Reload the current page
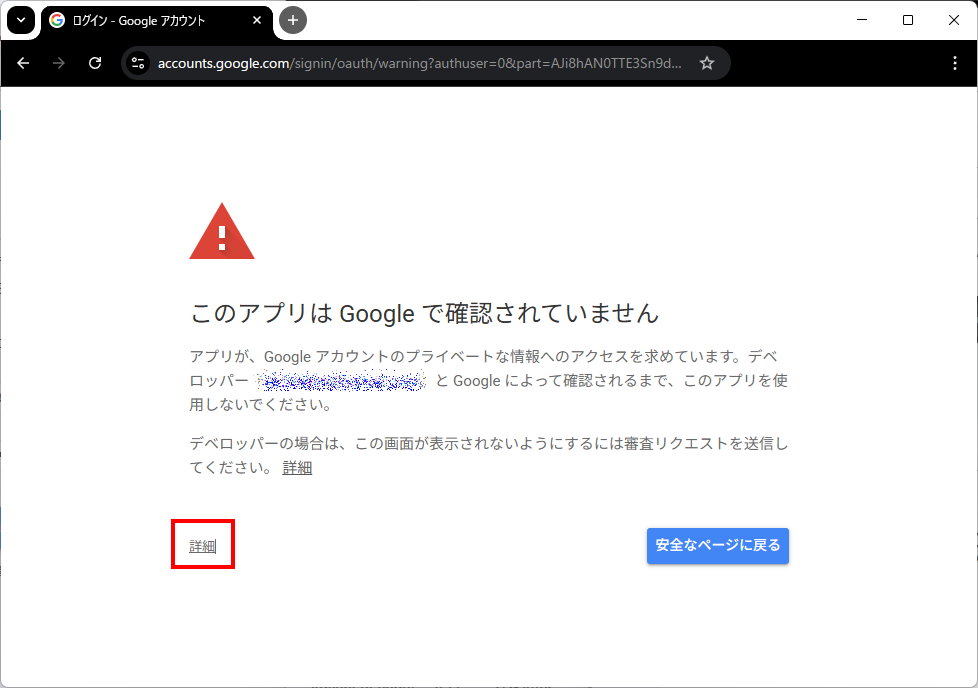This screenshot has width=978, height=688. [95, 63]
